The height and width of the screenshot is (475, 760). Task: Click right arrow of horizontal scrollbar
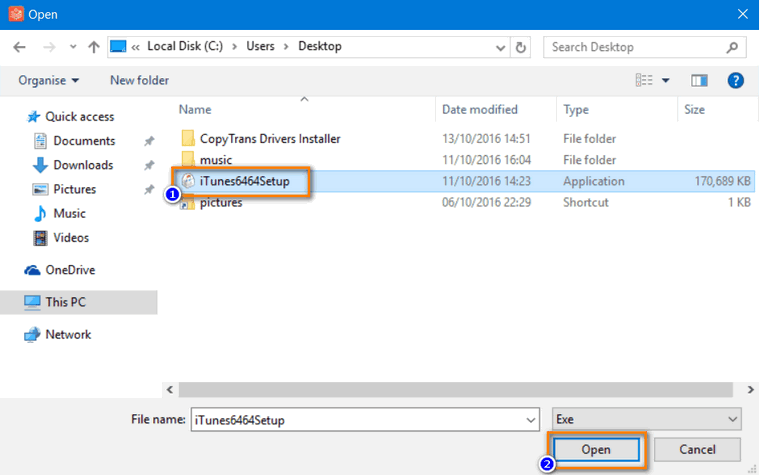[x=750, y=390]
